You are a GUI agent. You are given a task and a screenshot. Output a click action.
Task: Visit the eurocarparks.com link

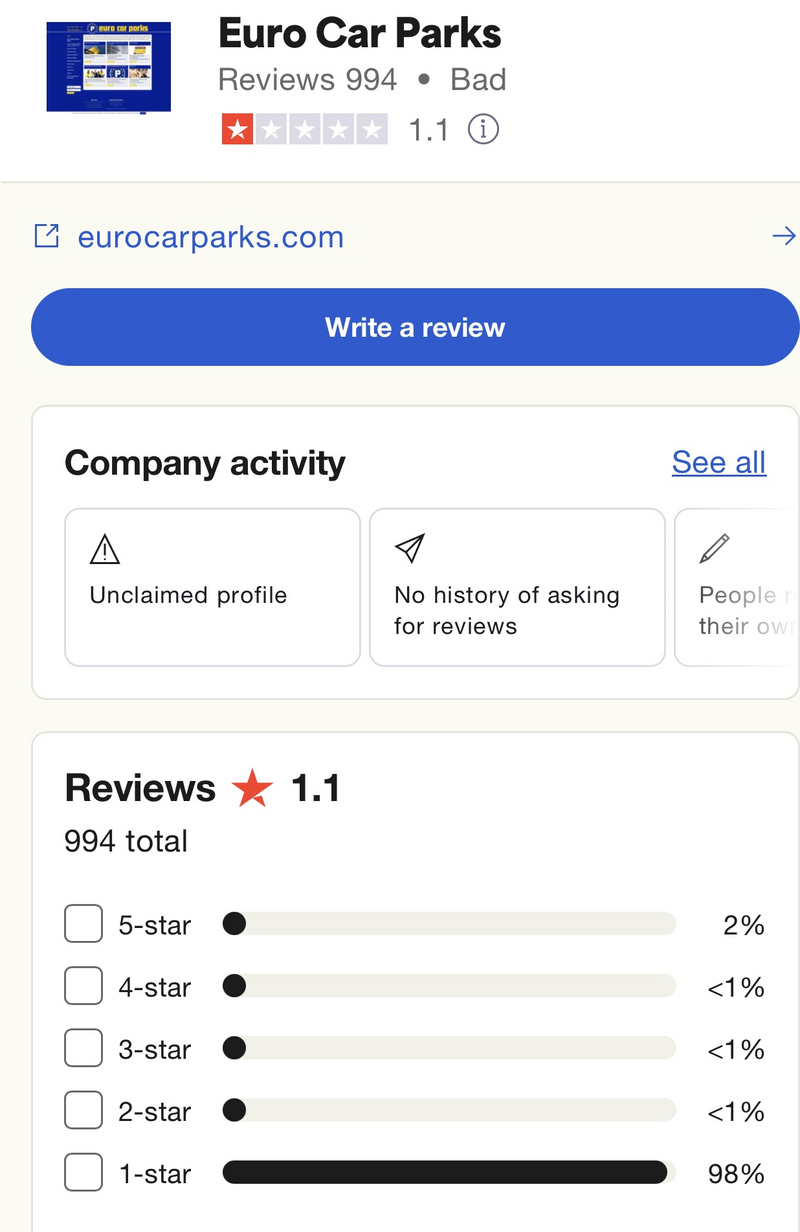pyautogui.click(x=210, y=237)
